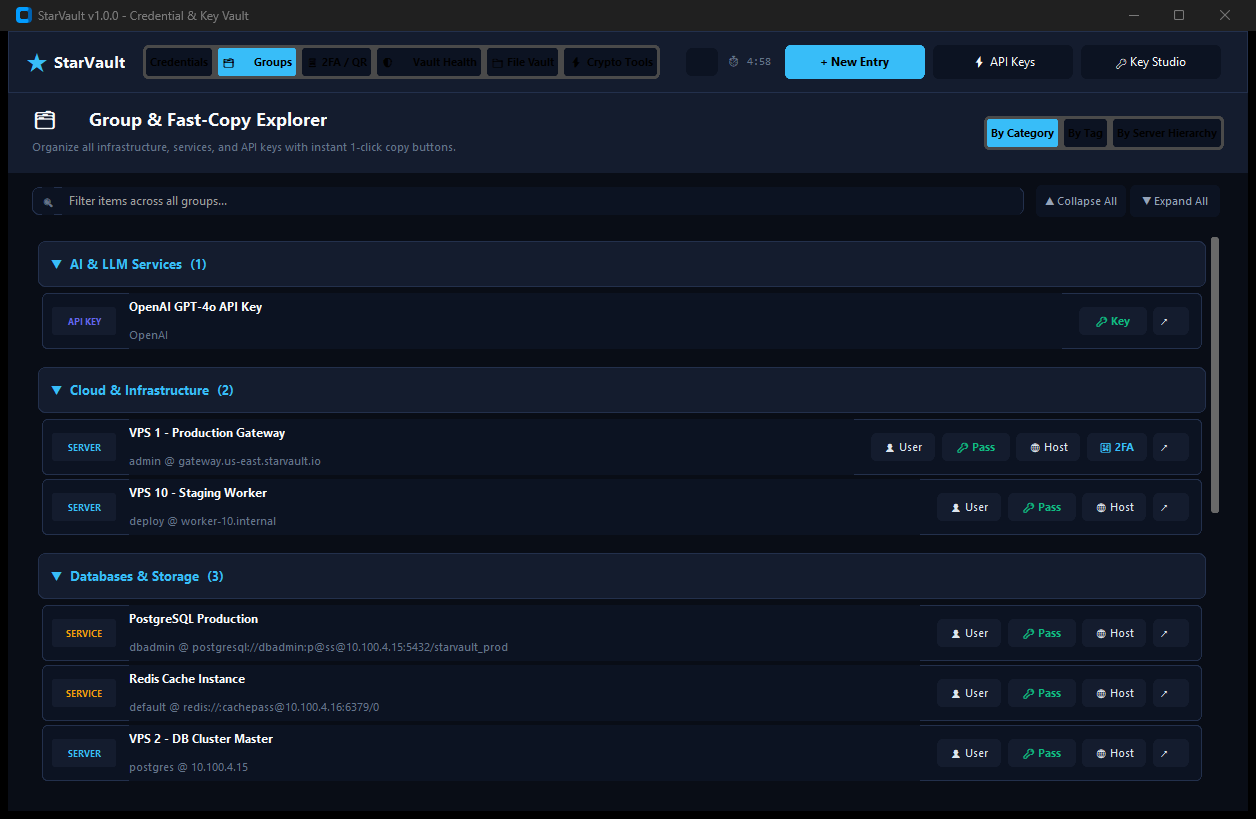Viewport: 1256px width, 819px height.
Task: Copy the 2FA code for VPS 1
Action: [1116, 447]
